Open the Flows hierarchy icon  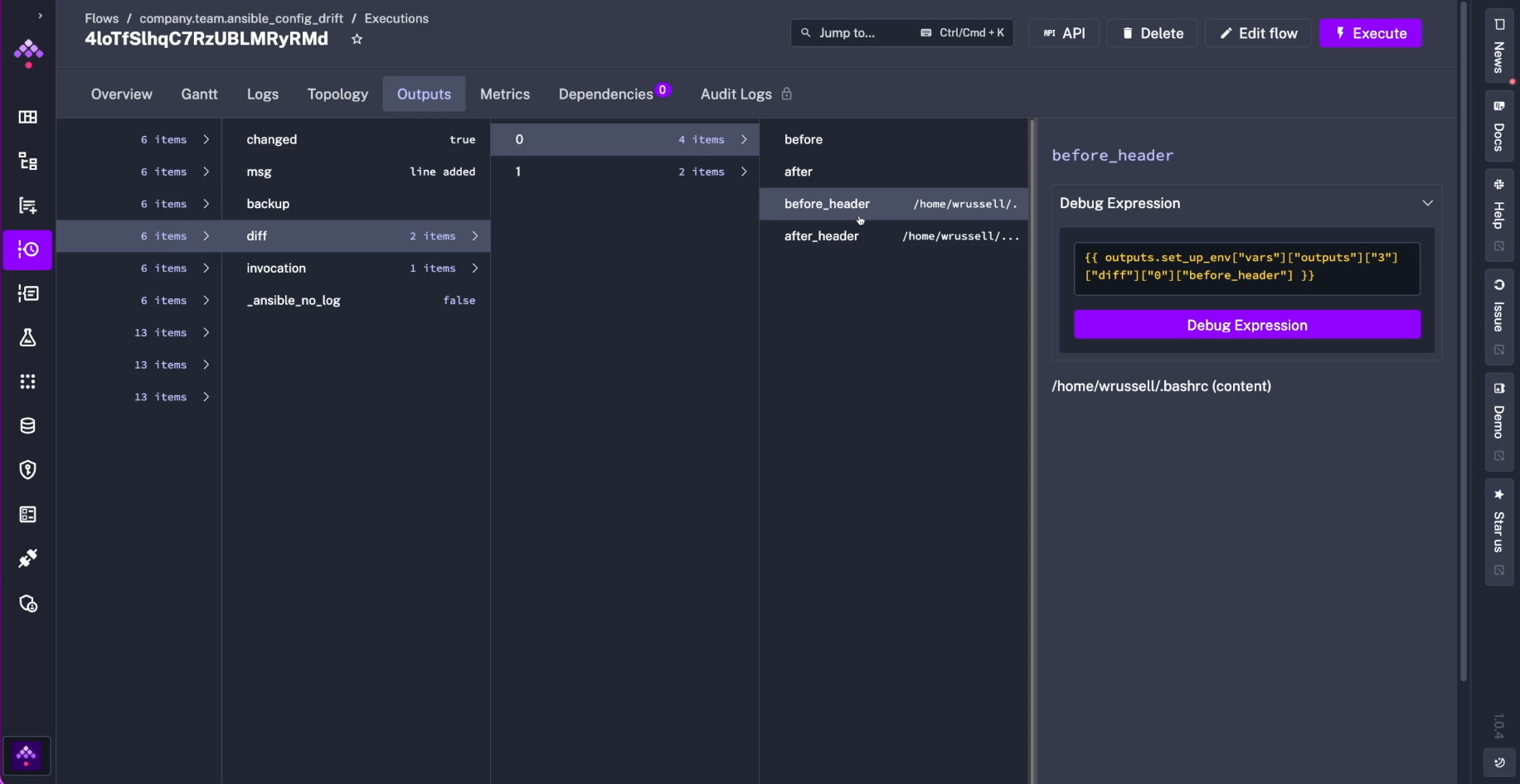pos(27,161)
